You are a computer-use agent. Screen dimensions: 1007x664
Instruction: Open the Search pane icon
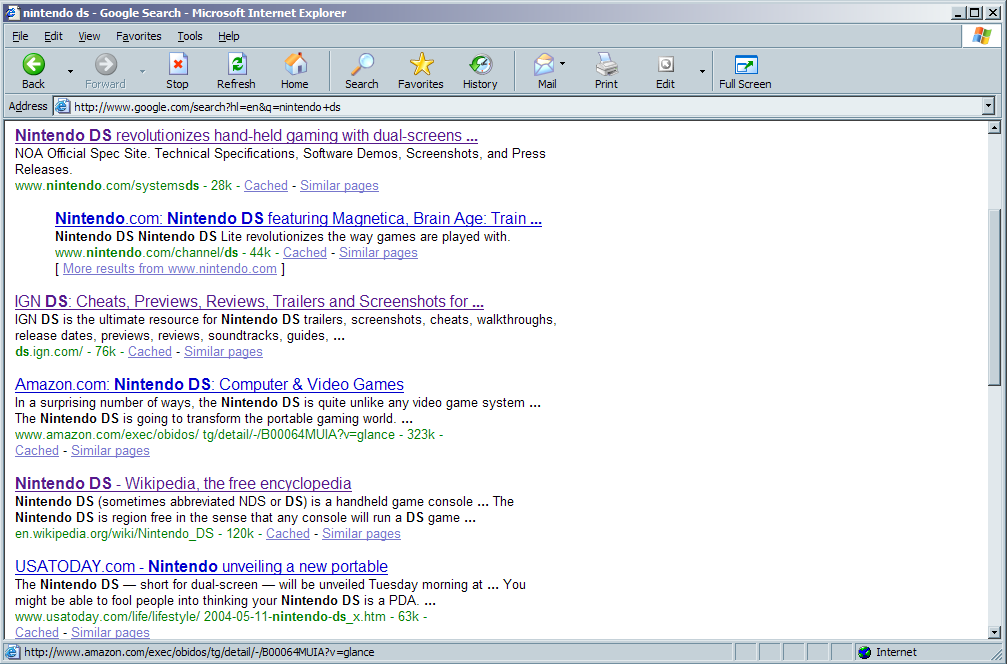361,65
